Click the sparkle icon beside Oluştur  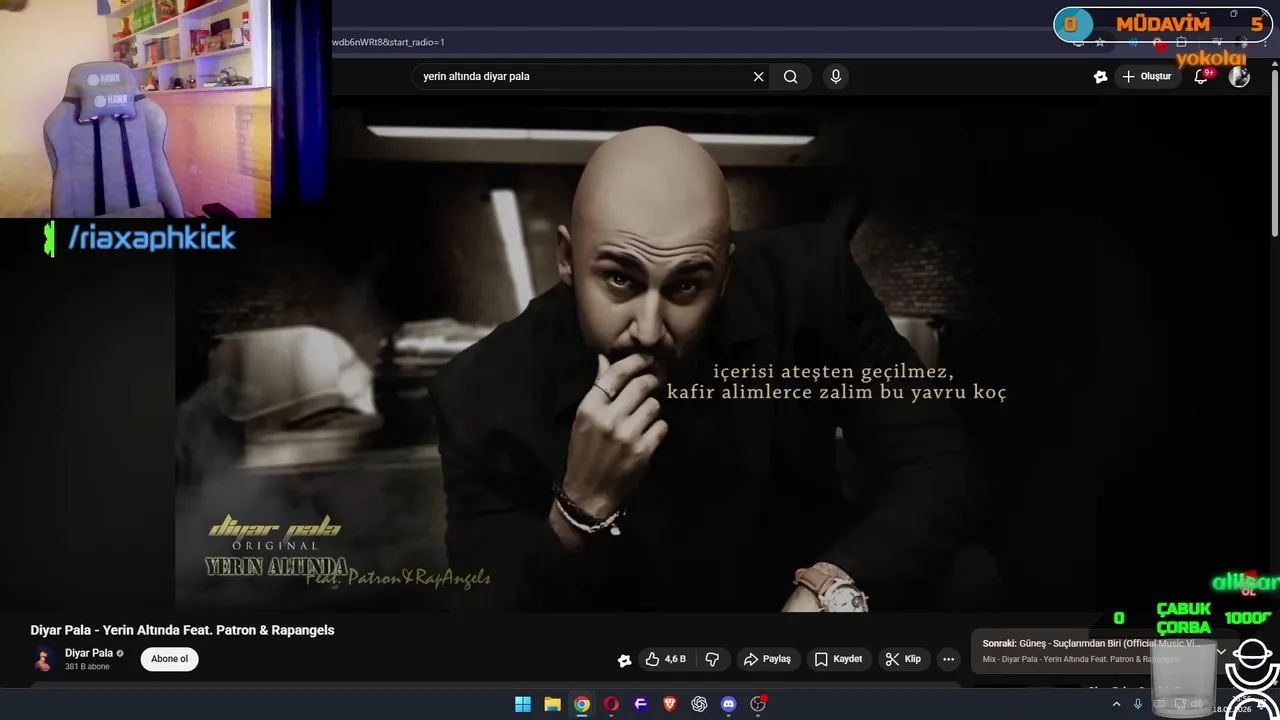[x=1100, y=77]
